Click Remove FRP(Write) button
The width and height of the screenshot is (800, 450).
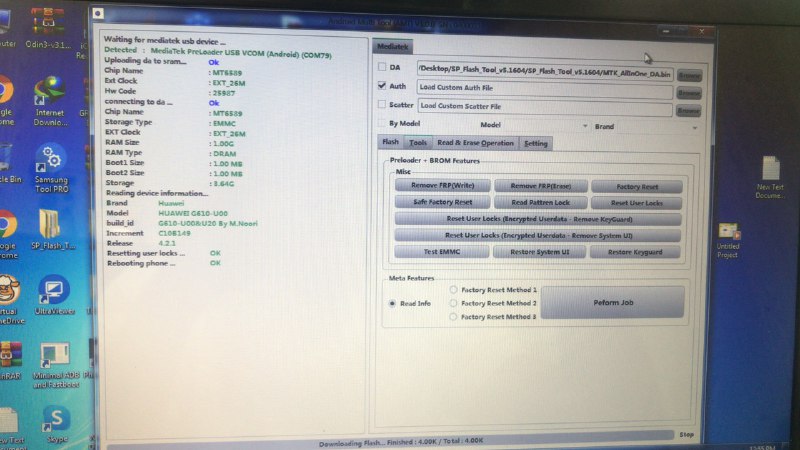(442, 185)
